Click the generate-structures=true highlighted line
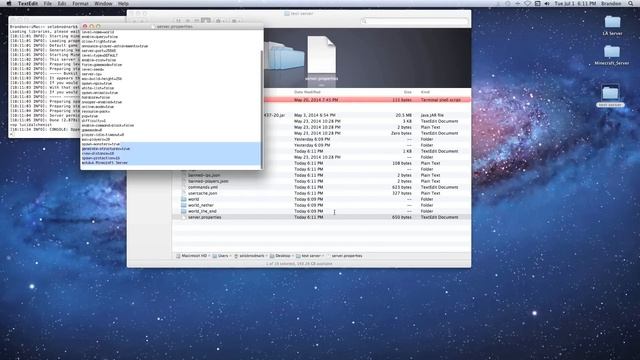 click(x=106, y=149)
